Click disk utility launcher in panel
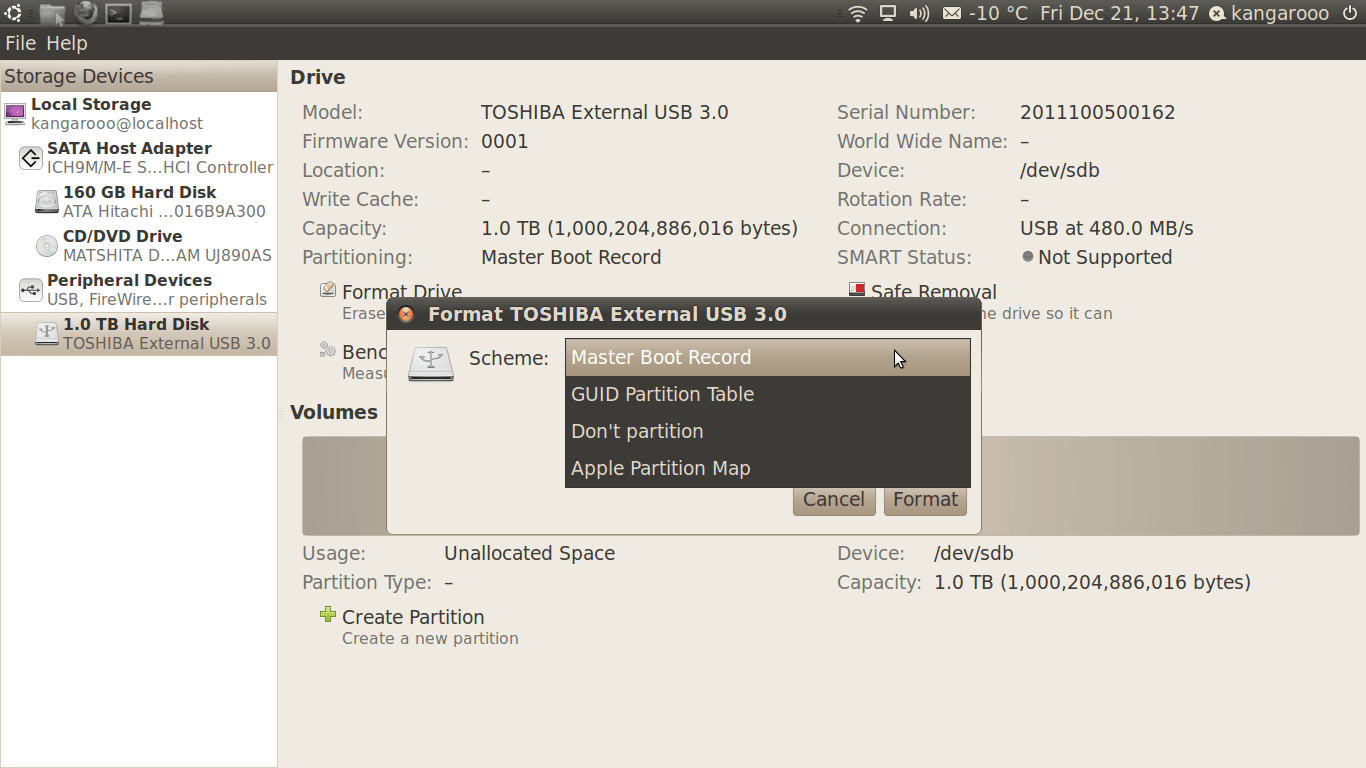 [x=151, y=13]
